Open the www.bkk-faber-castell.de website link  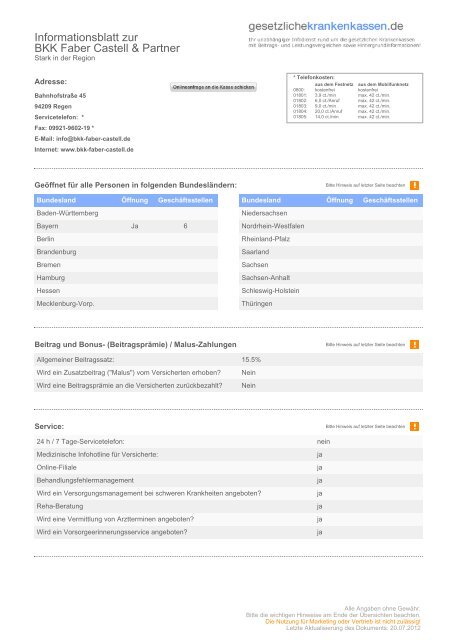[x=97, y=149]
